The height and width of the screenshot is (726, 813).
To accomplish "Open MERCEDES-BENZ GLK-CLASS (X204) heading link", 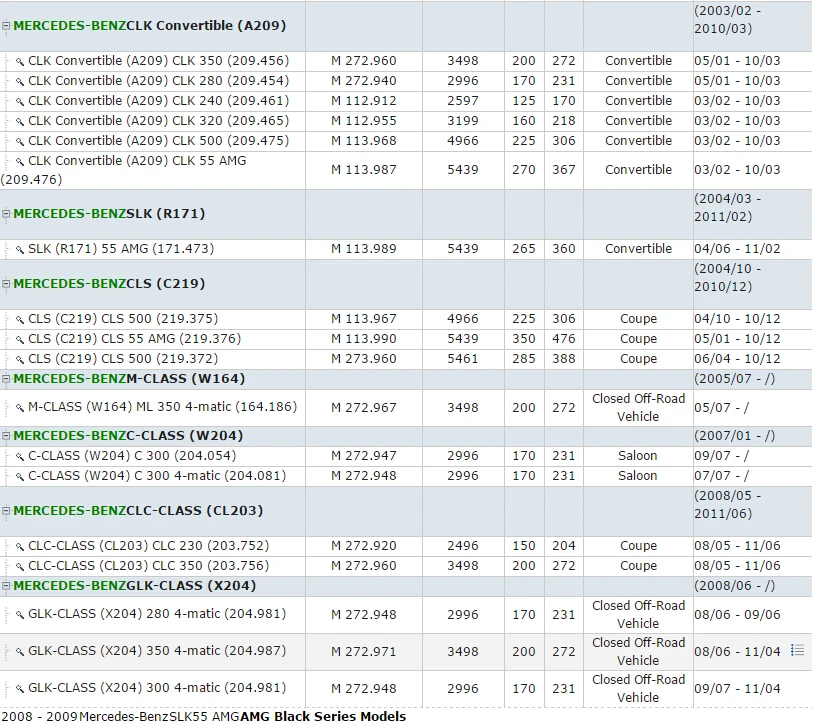I will (x=135, y=585).
